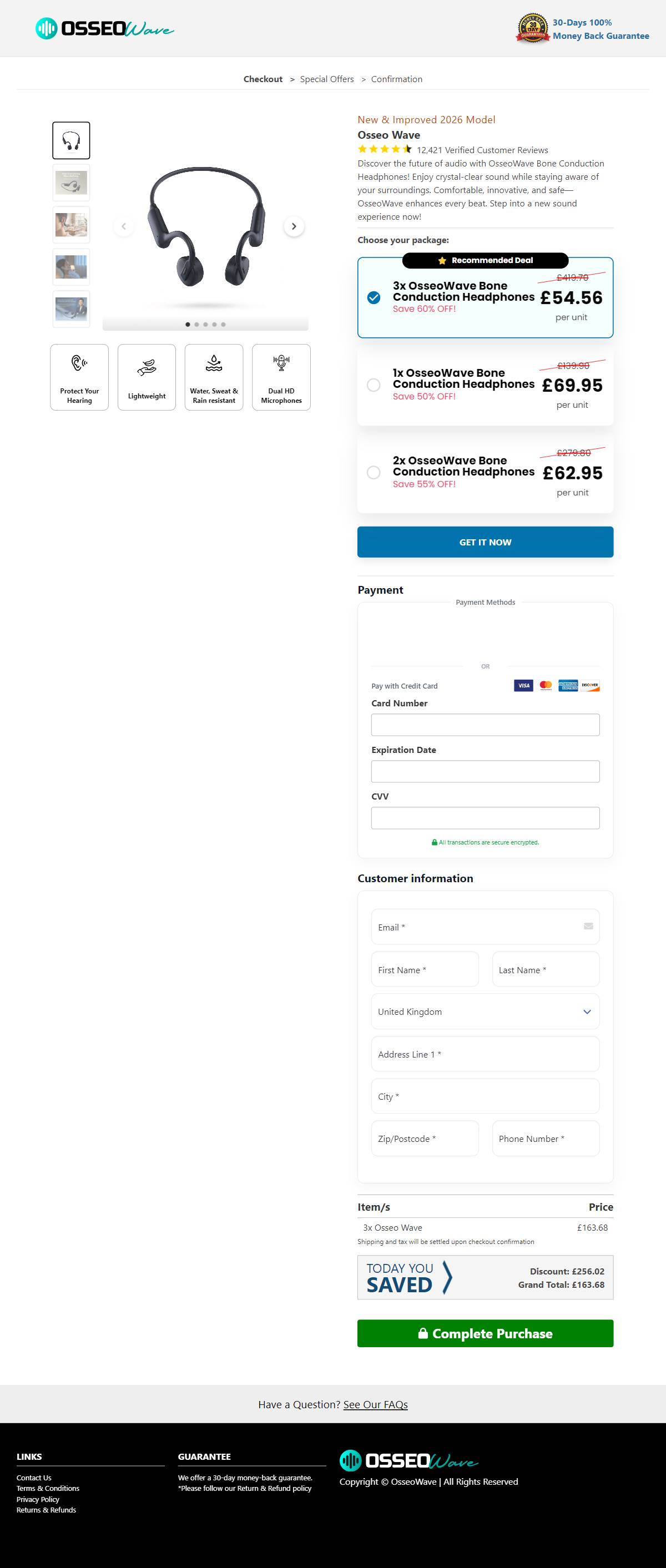Click the 30-day money back guarantee badge
This screenshot has width=666, height=1568.
(x=533, y=29)
